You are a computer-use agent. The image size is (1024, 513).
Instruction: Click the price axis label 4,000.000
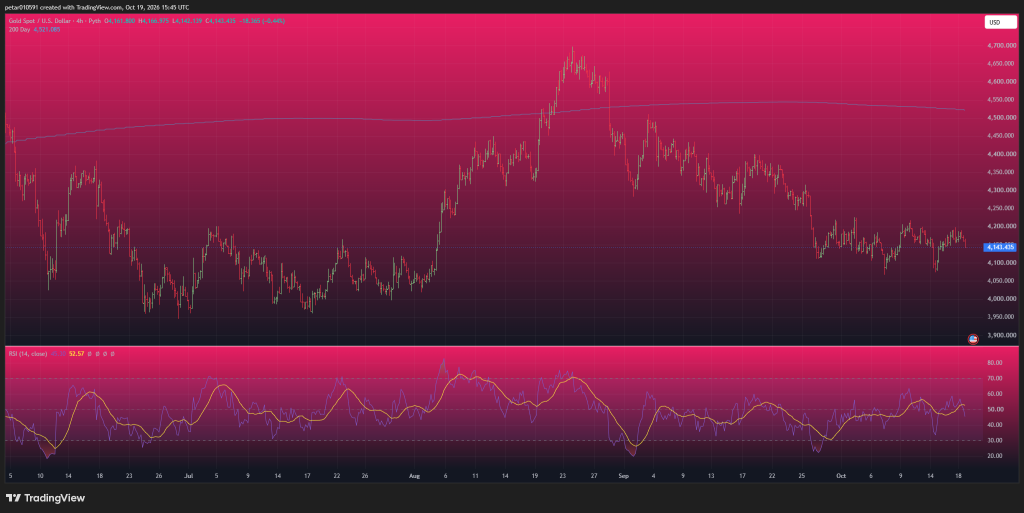[1002, 299]
